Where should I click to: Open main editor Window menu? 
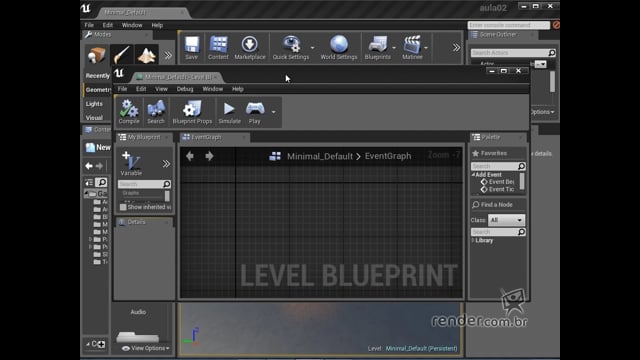132,25
